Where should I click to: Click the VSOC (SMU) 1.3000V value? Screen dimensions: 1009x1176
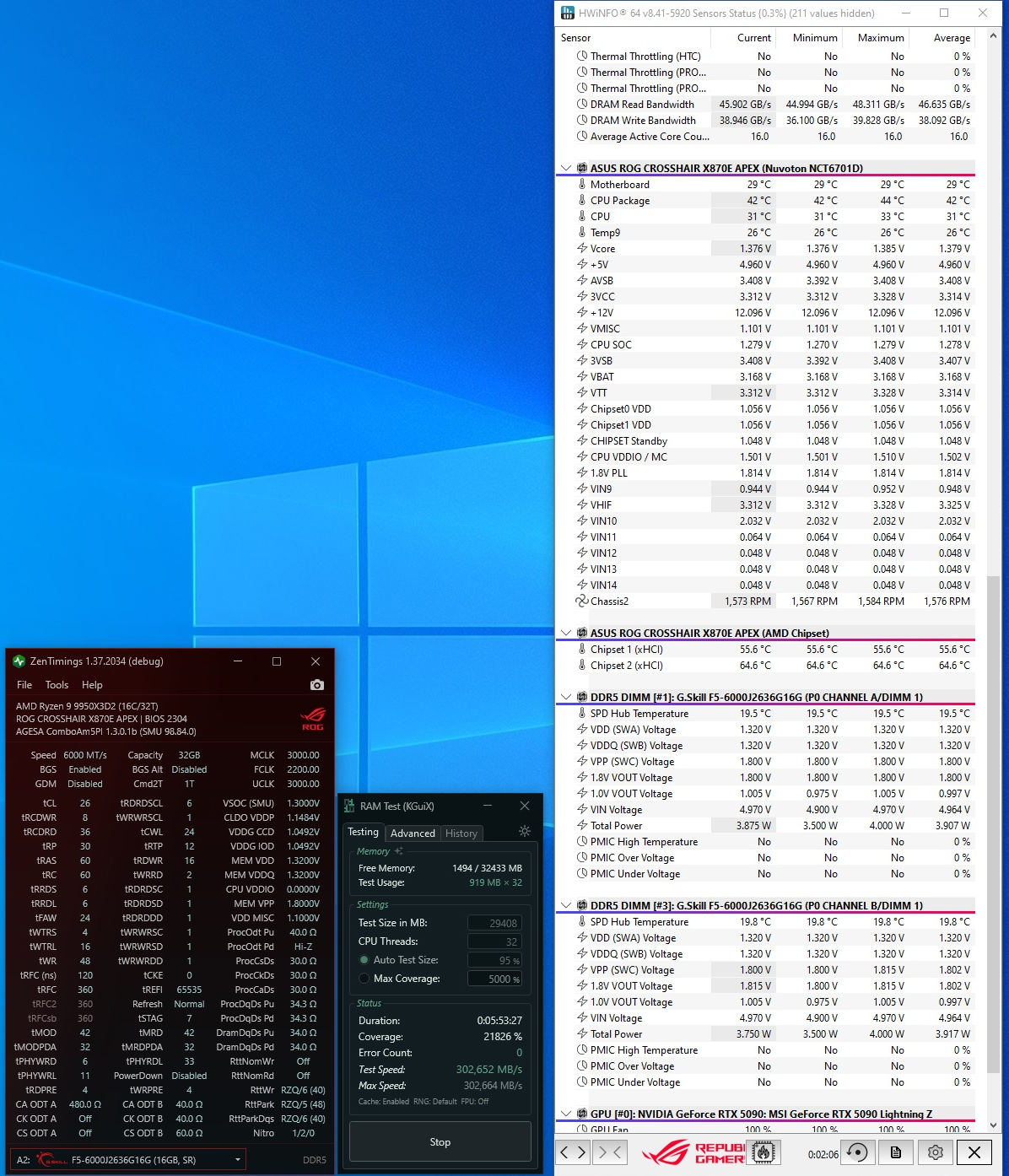[303, 803]
